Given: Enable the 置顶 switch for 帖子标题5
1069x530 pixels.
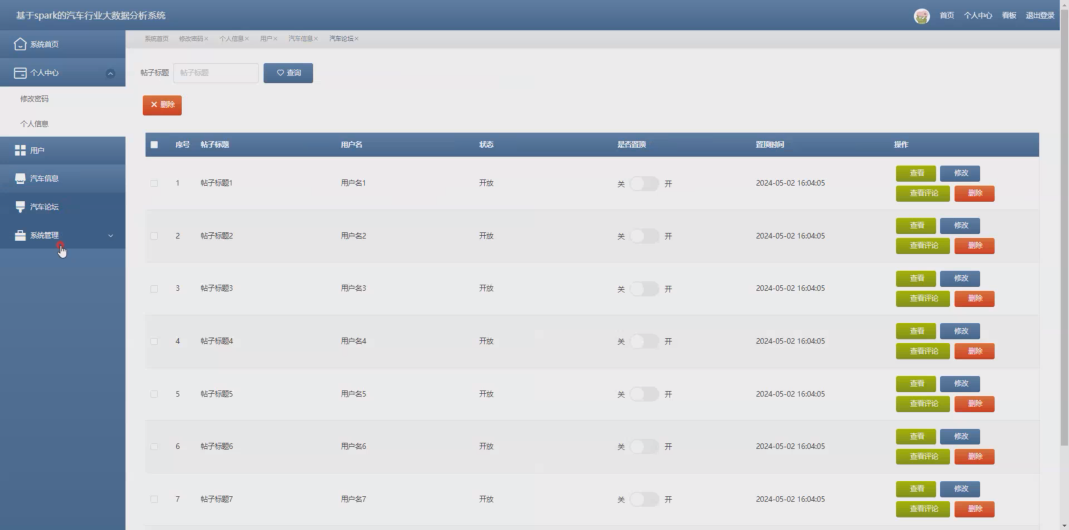Looking at the screenshot, I should point(644,394).
